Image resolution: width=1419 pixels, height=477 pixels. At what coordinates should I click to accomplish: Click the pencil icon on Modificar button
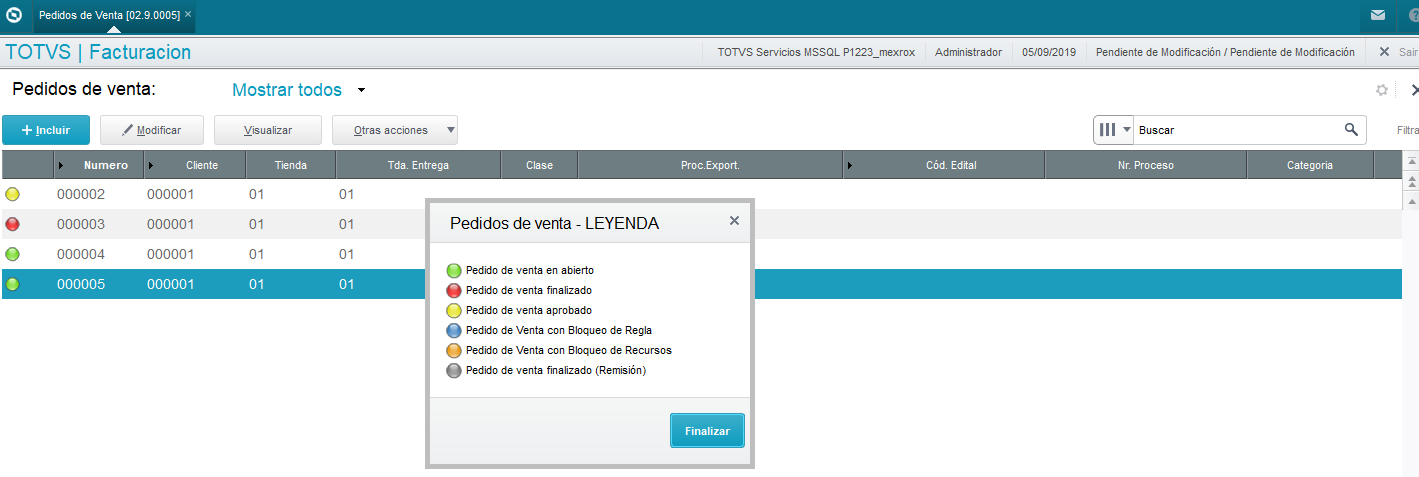[127, 130]
